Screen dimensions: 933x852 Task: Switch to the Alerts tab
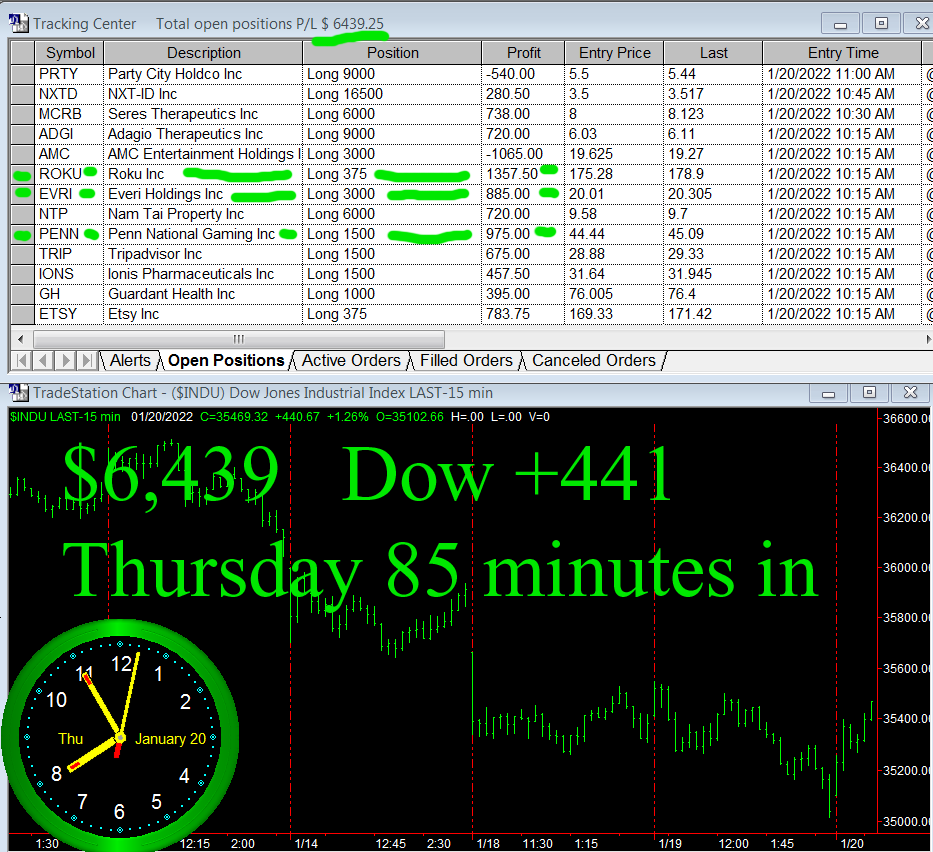[130, 361]
